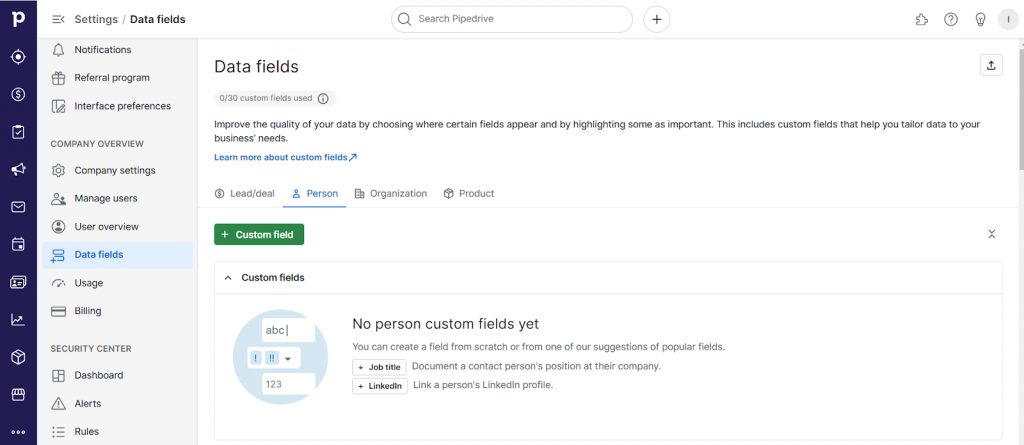Collapse all sections using the arrows icon

tap(991, 234)
